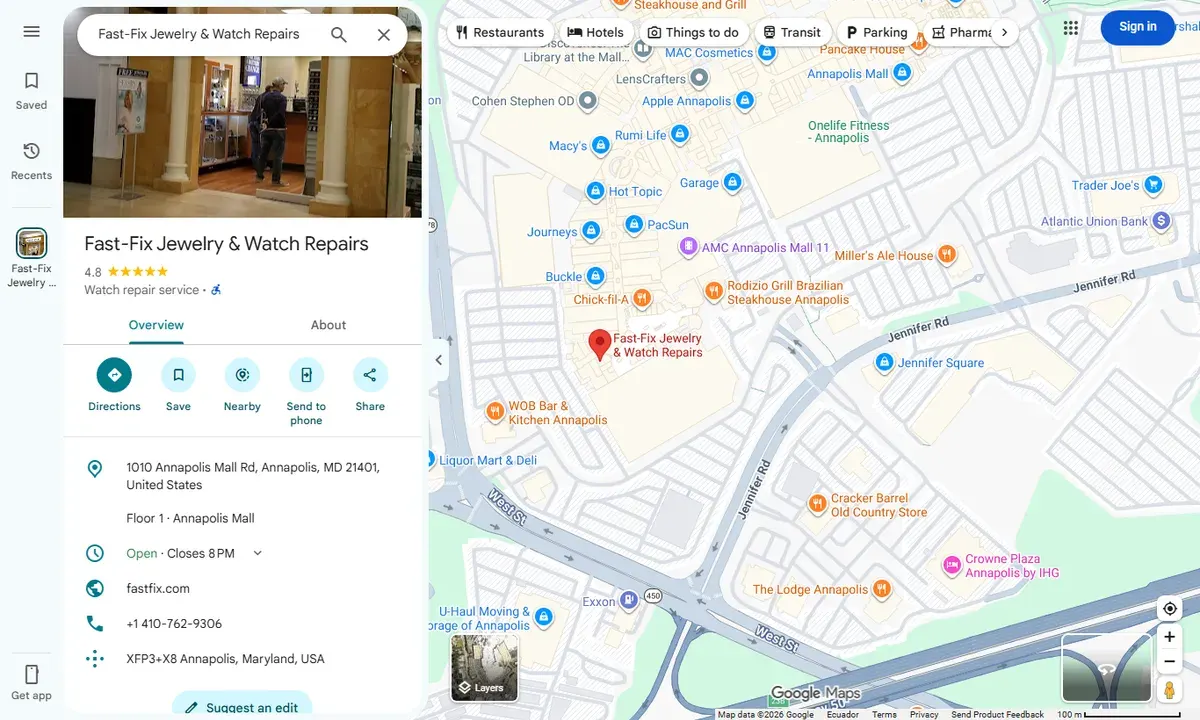Clear the search box with X

pos(384,35)
